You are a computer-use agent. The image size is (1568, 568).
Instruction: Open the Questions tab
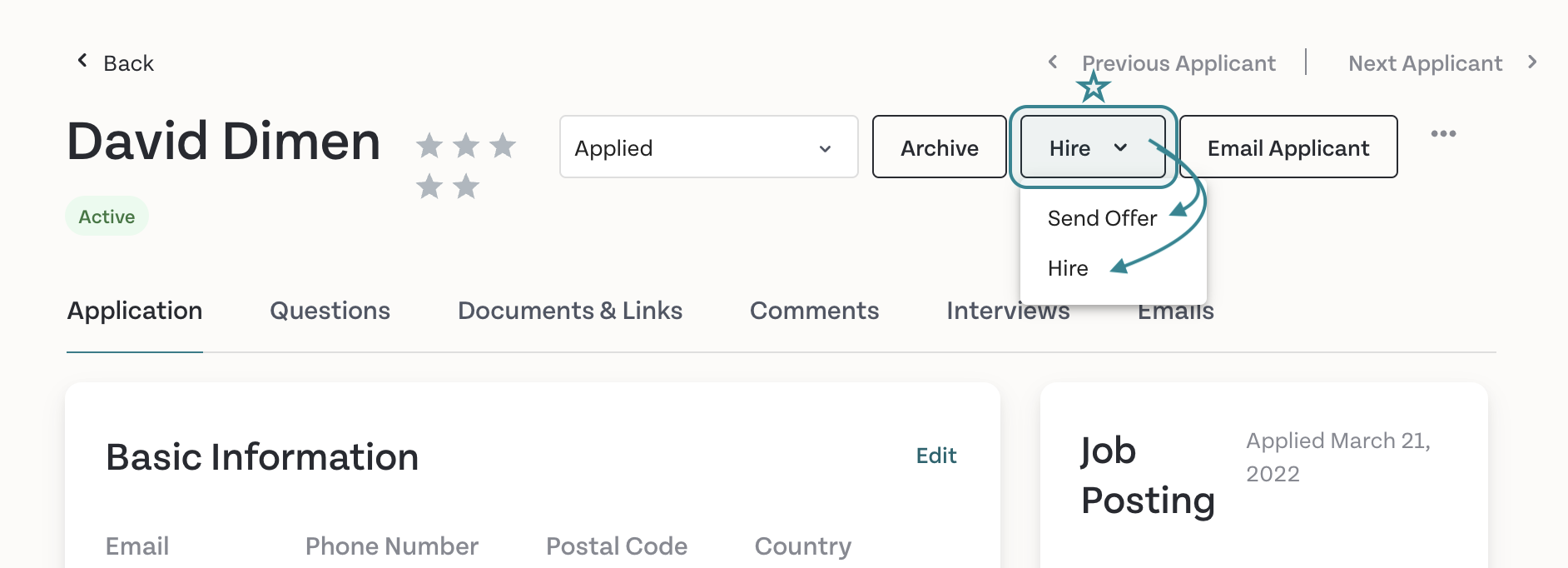click(x=330, y=311)
